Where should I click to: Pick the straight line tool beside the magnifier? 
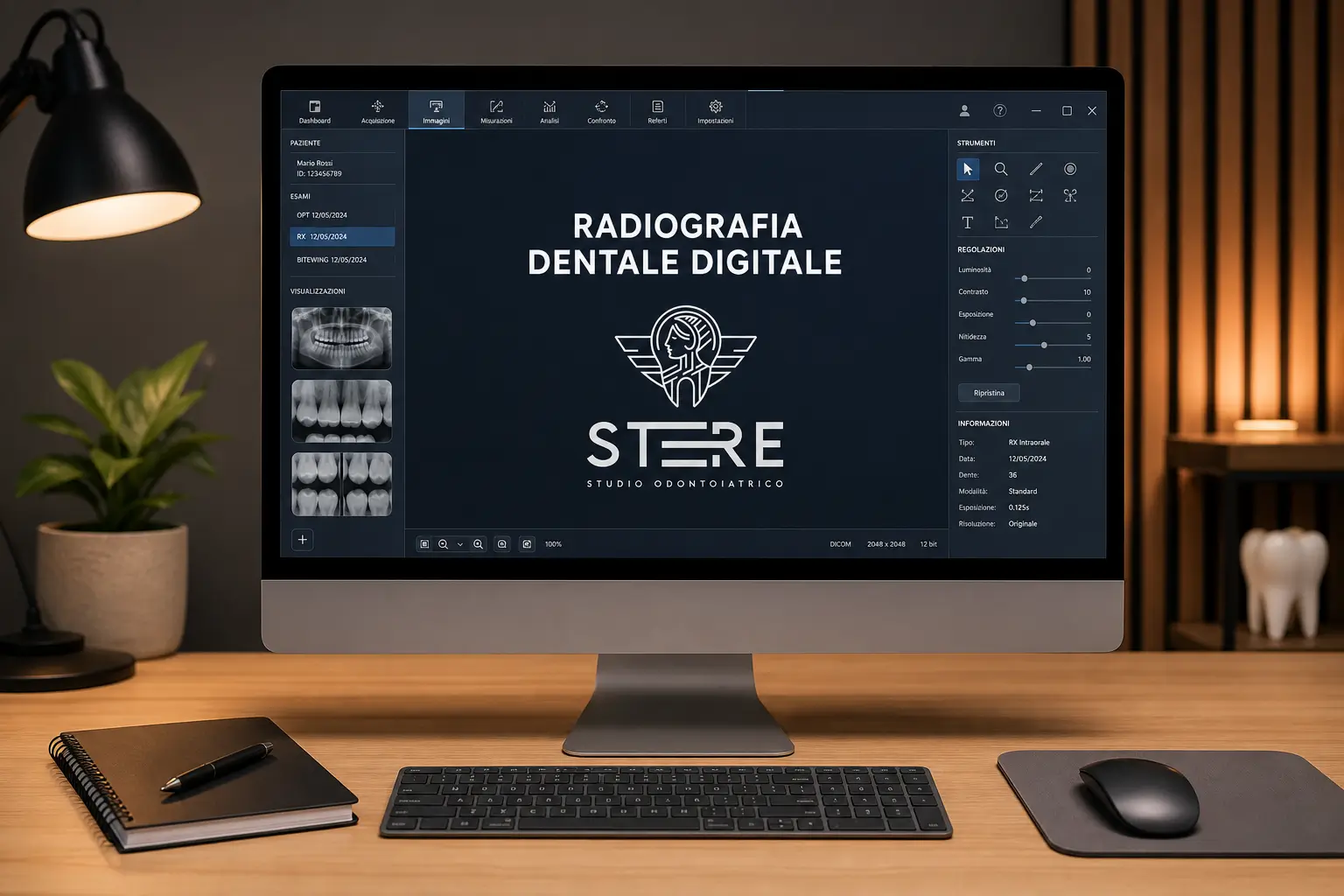[1036, 169]
